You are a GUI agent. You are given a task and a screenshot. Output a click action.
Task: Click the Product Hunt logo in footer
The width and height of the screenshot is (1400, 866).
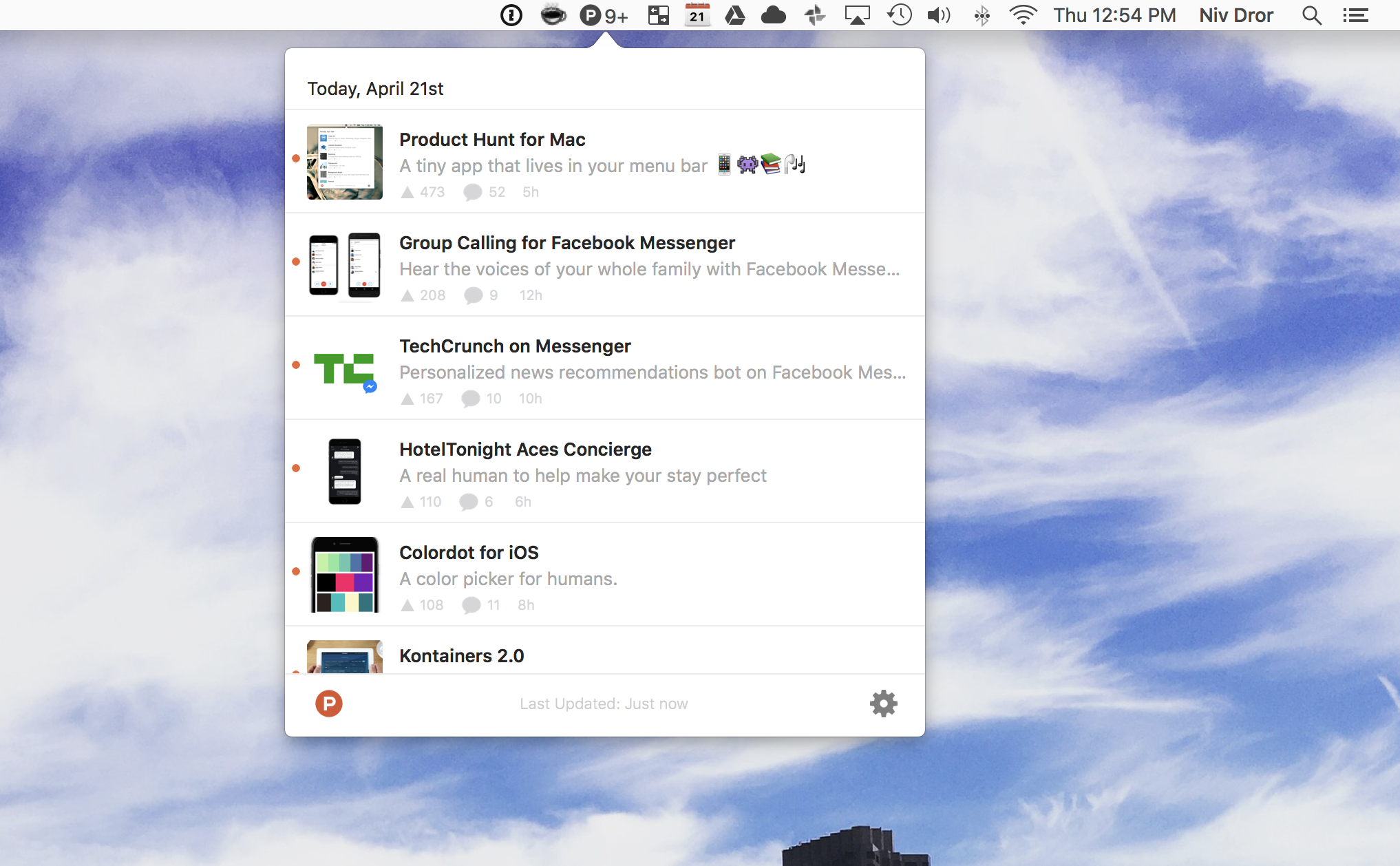coord(329,704)
